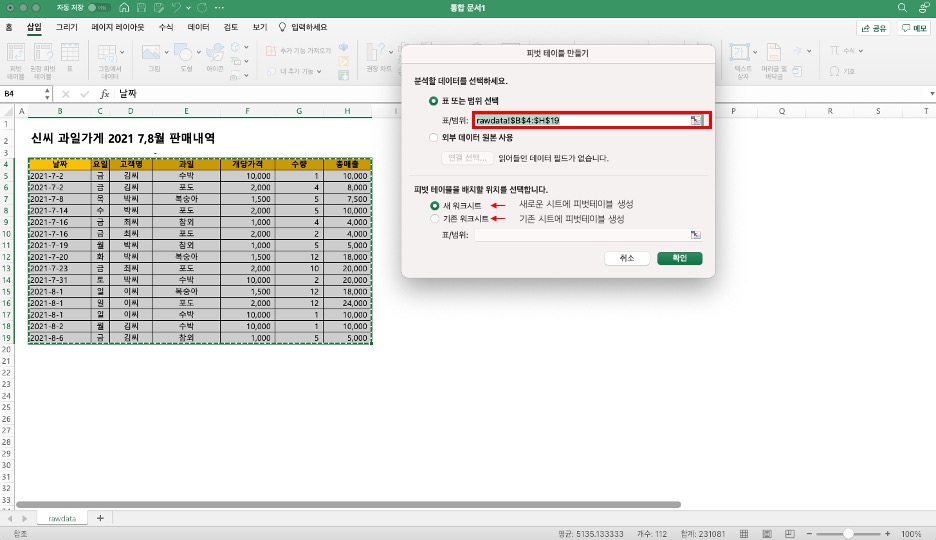Click the 취소 button in dialog
The height and width of the screenshot is (540, 936).
(x=627, y=258)
